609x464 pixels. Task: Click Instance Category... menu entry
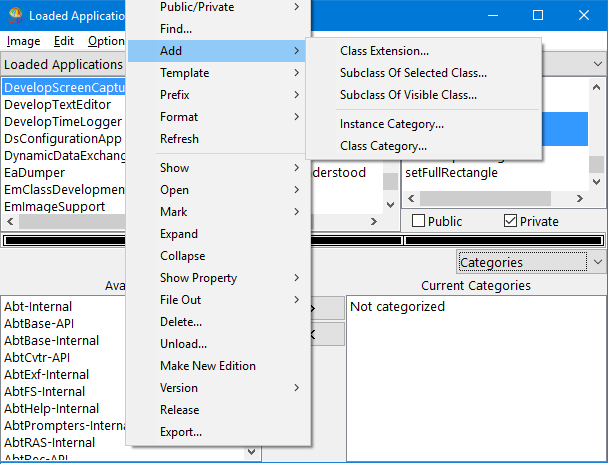point(391,124)
